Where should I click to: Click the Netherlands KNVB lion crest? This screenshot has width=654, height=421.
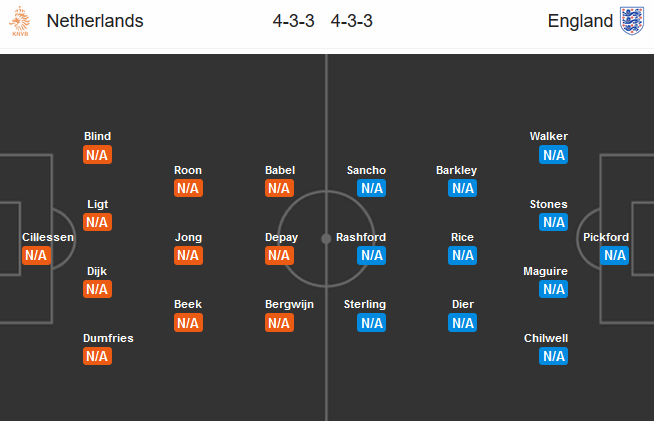pos(20,21)
